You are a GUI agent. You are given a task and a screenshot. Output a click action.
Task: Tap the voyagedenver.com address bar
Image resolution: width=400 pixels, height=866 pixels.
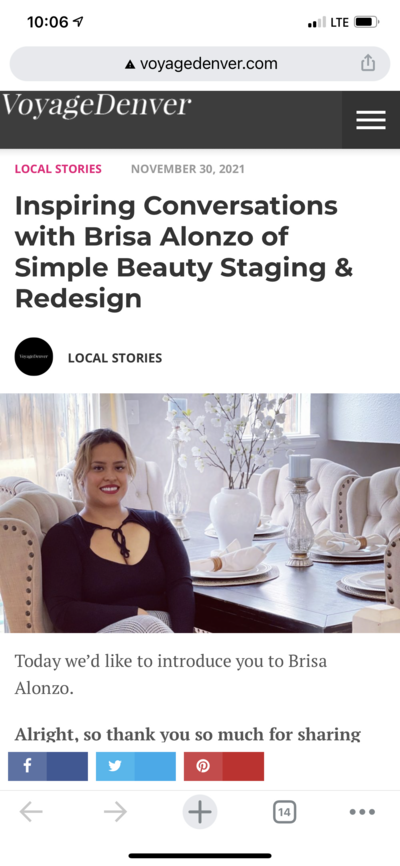point(200,64)
